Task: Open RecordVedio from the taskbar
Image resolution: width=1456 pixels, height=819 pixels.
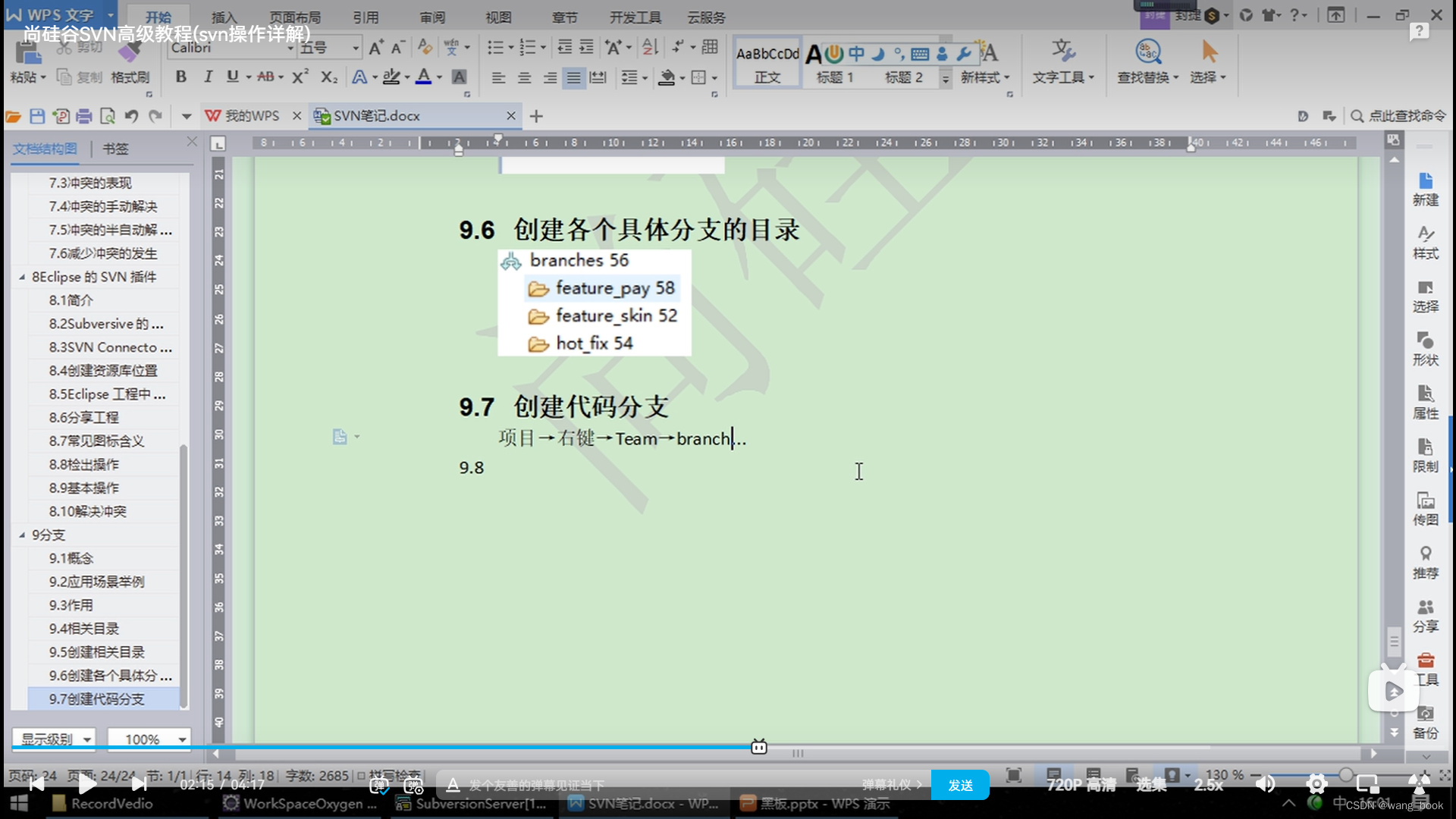Action: click(102, 803)
